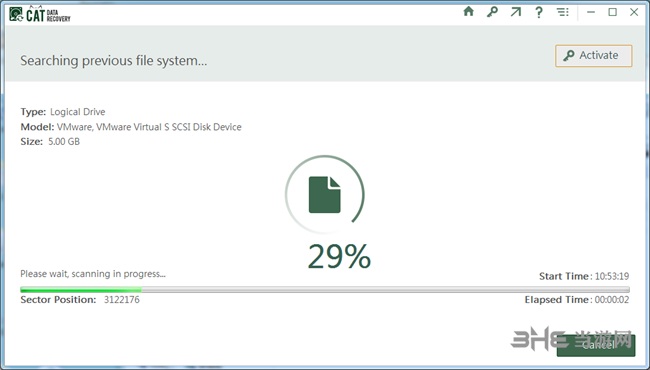Close the CAT Data Recovery window

coord(634,12)
